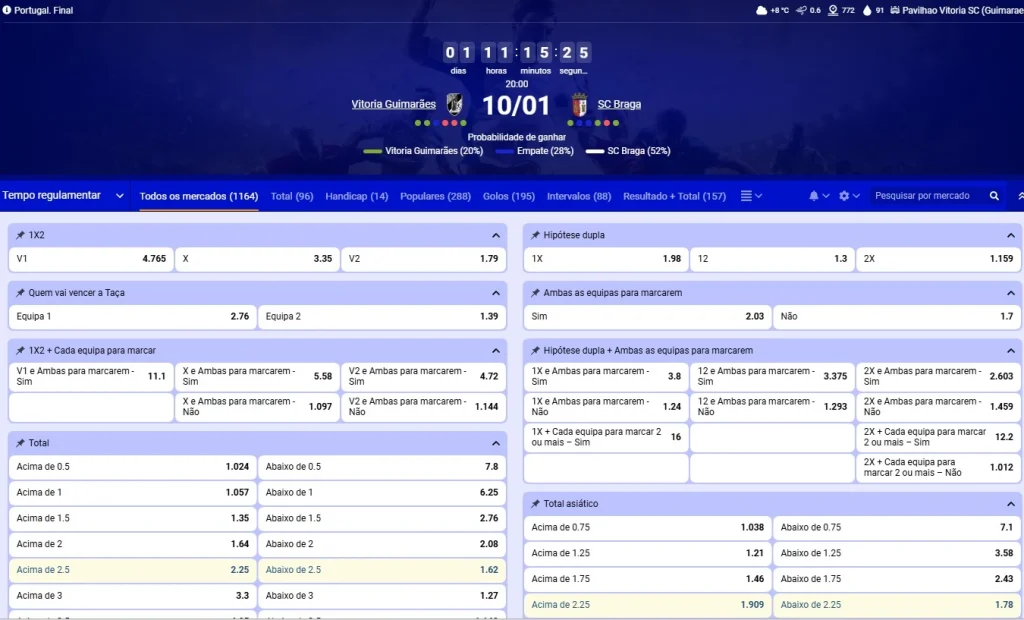1024x620 pixels.
Task: Bet on Equipa 1 at 2.76
Action: (x=133, y=316)
